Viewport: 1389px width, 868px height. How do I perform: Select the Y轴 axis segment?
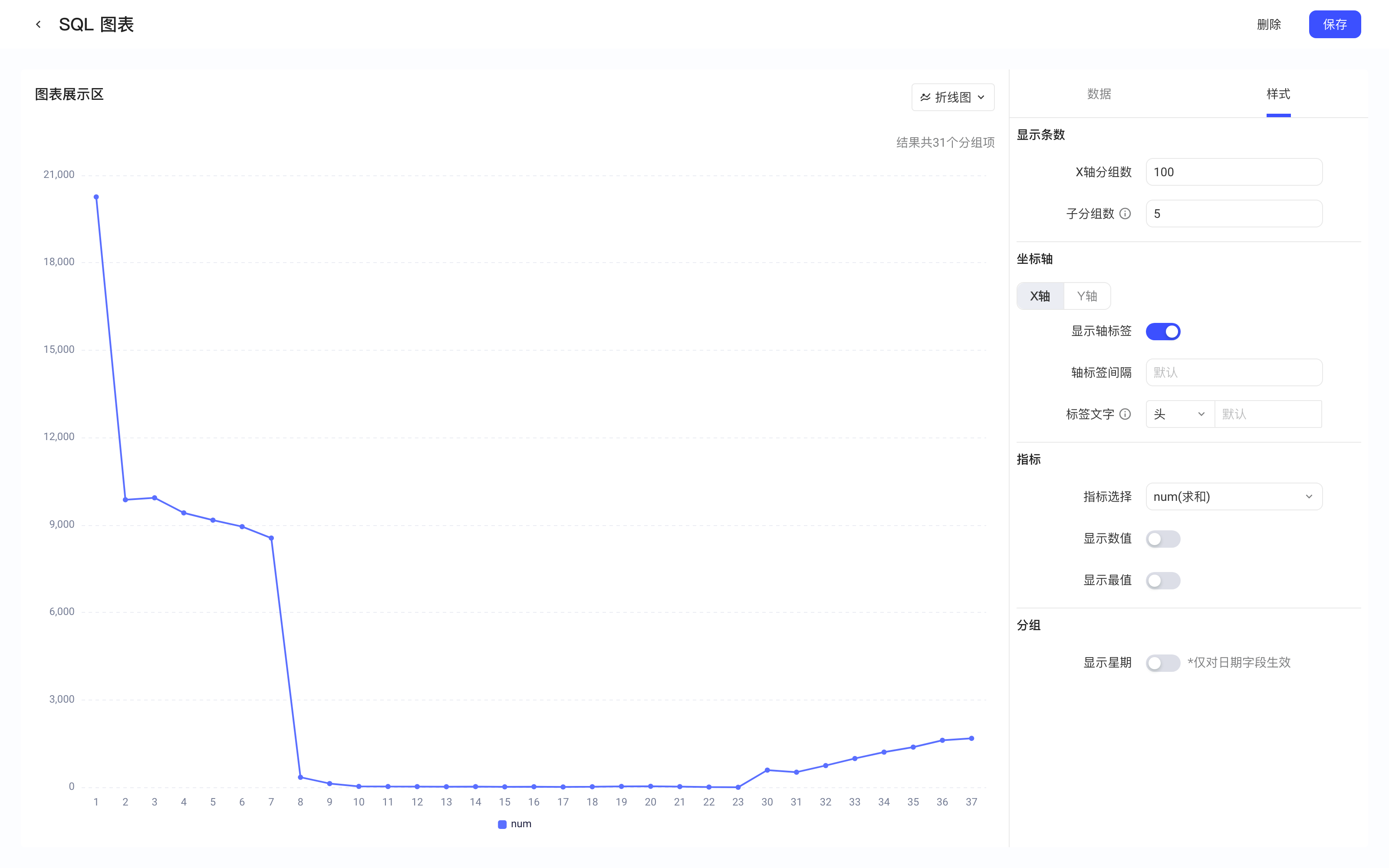1087,296
